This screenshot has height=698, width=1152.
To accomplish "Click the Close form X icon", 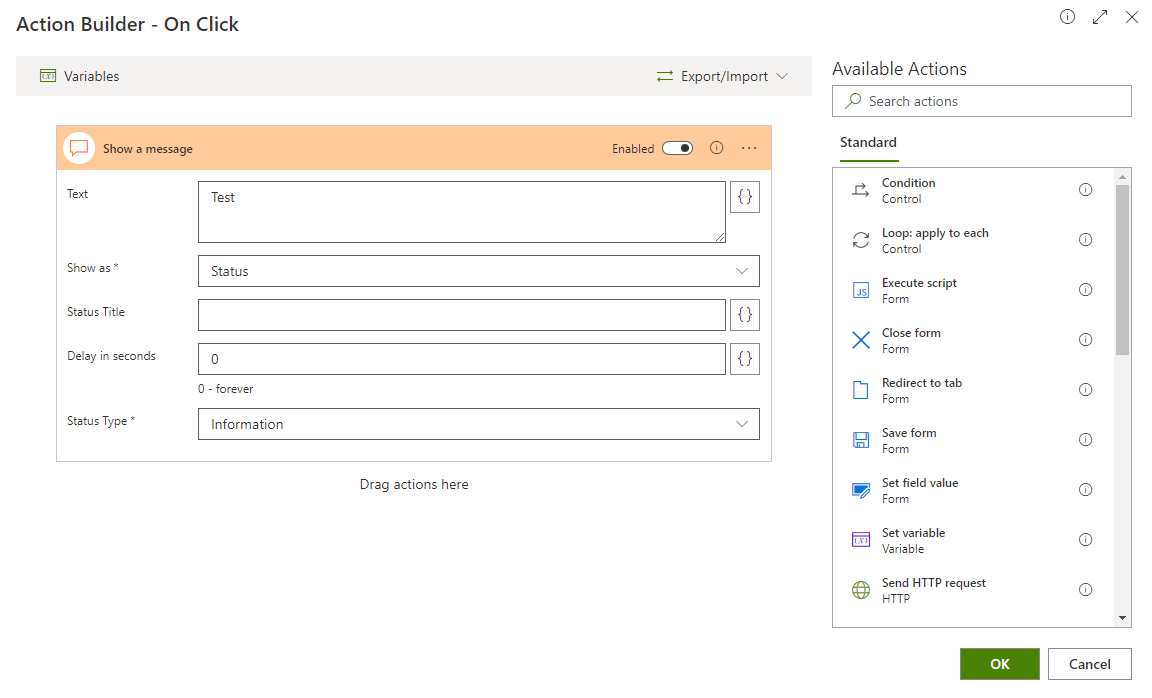I will click(860, 340).
